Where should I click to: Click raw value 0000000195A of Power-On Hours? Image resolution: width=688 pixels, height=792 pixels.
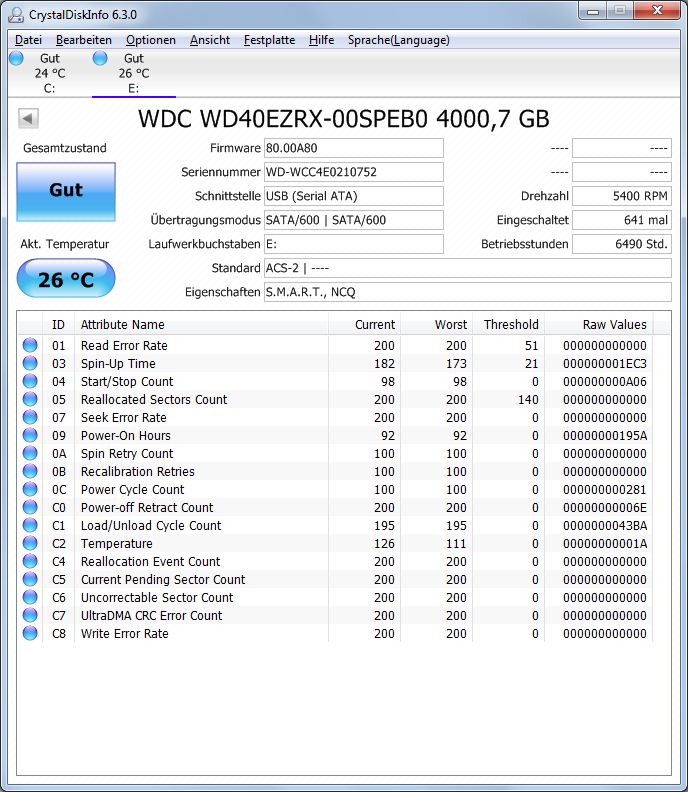605,435
